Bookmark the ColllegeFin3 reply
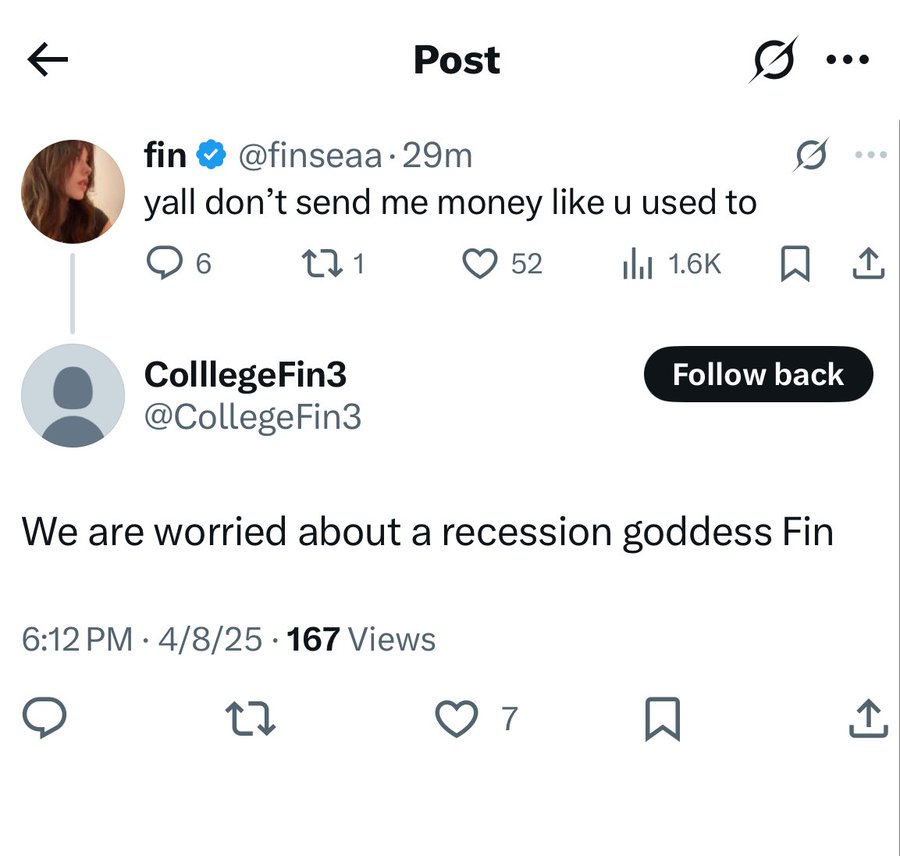 [x=662, y=719]
